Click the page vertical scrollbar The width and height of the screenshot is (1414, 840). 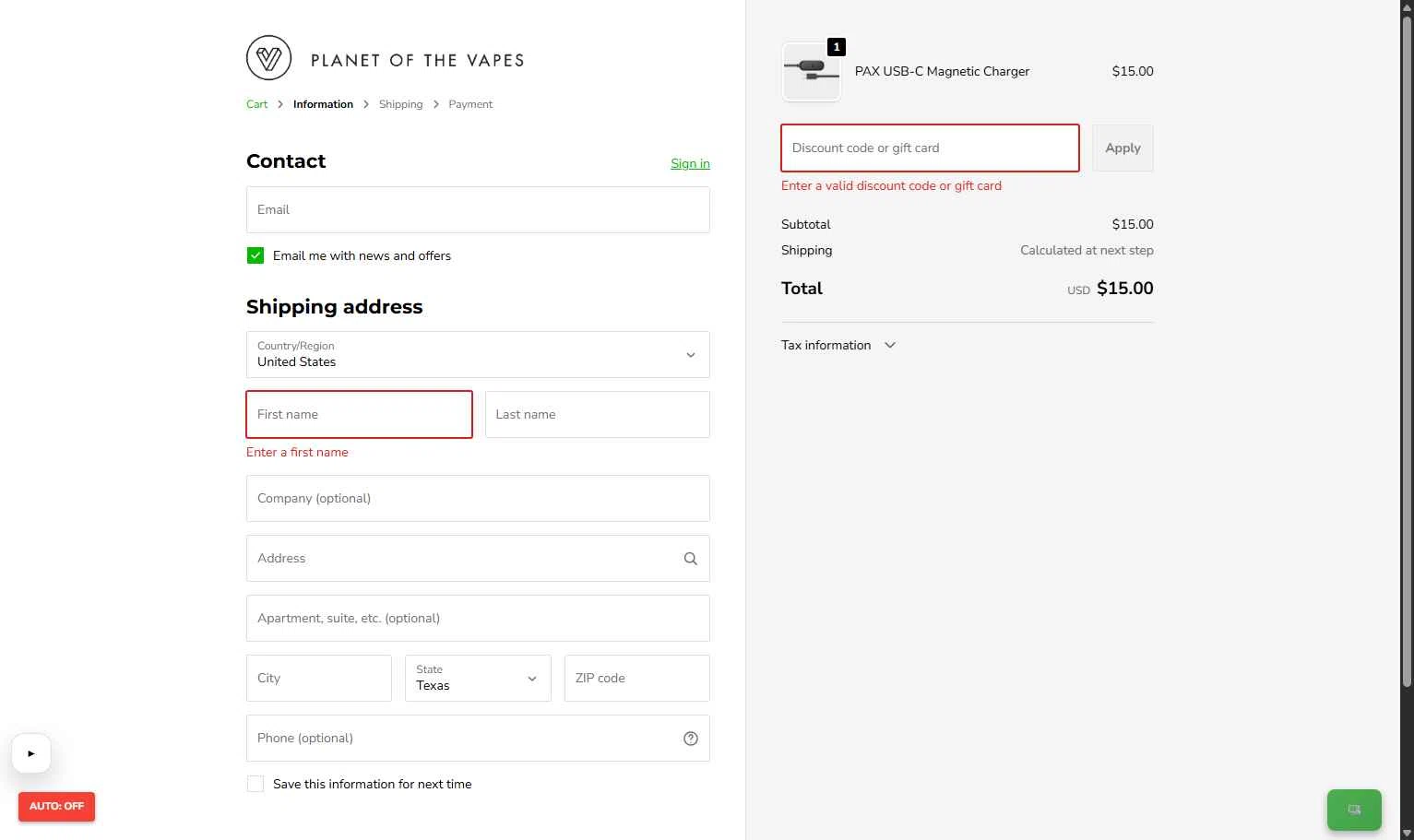1407,350
